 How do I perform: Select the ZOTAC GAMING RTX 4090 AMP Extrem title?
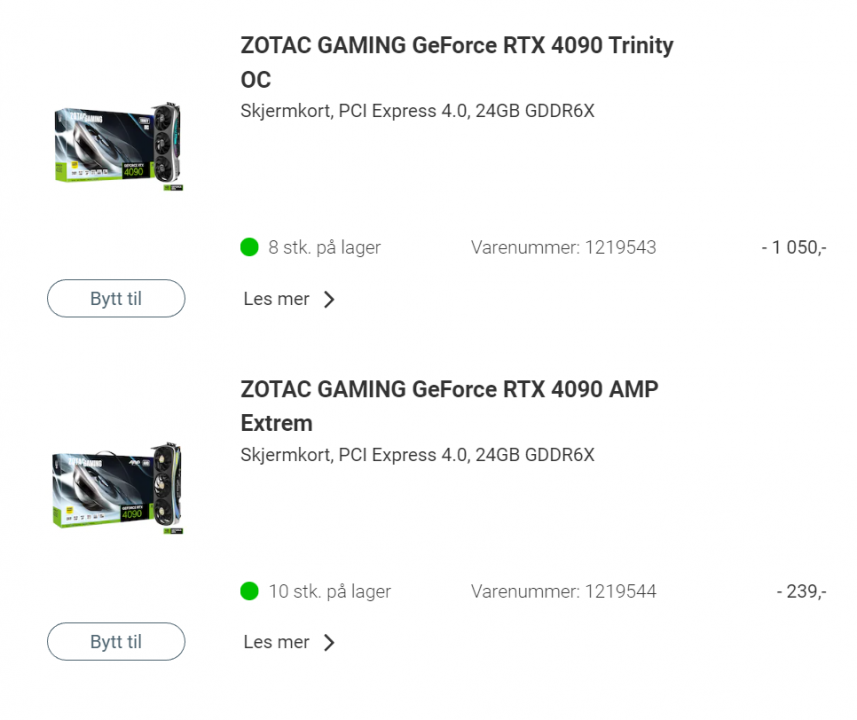(x=449, y=406)
